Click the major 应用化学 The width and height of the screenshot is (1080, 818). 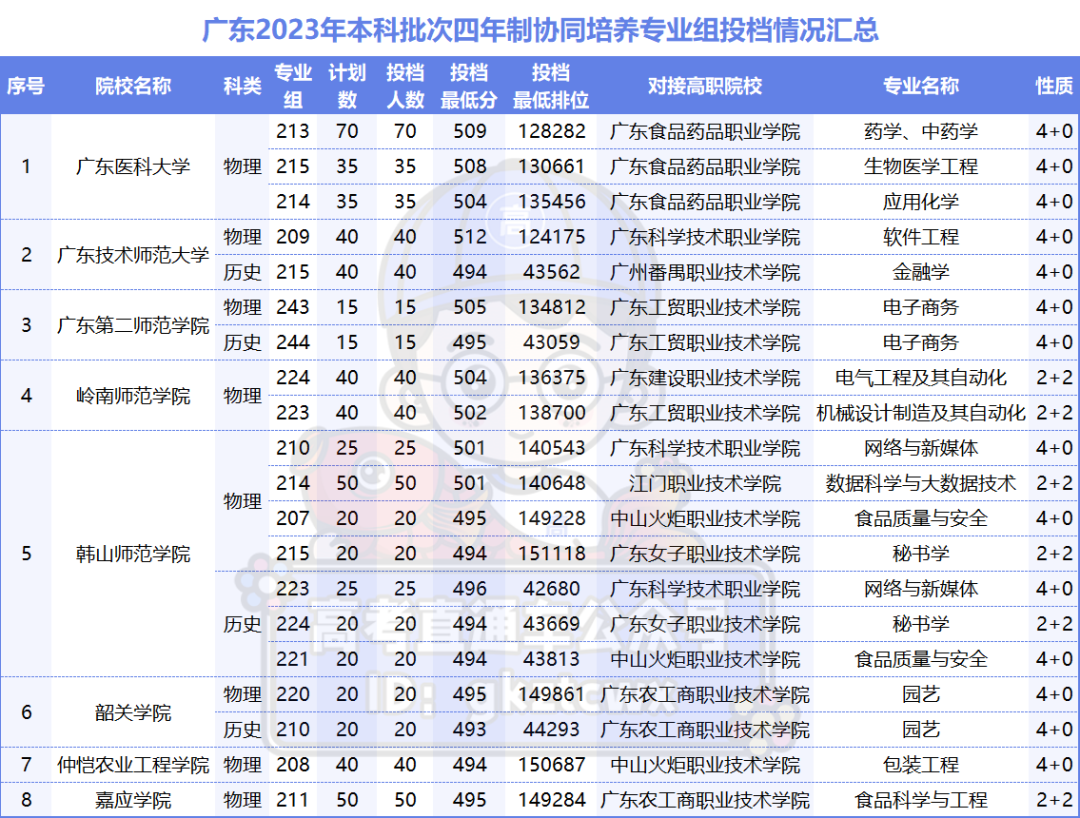tap(921, 202)
